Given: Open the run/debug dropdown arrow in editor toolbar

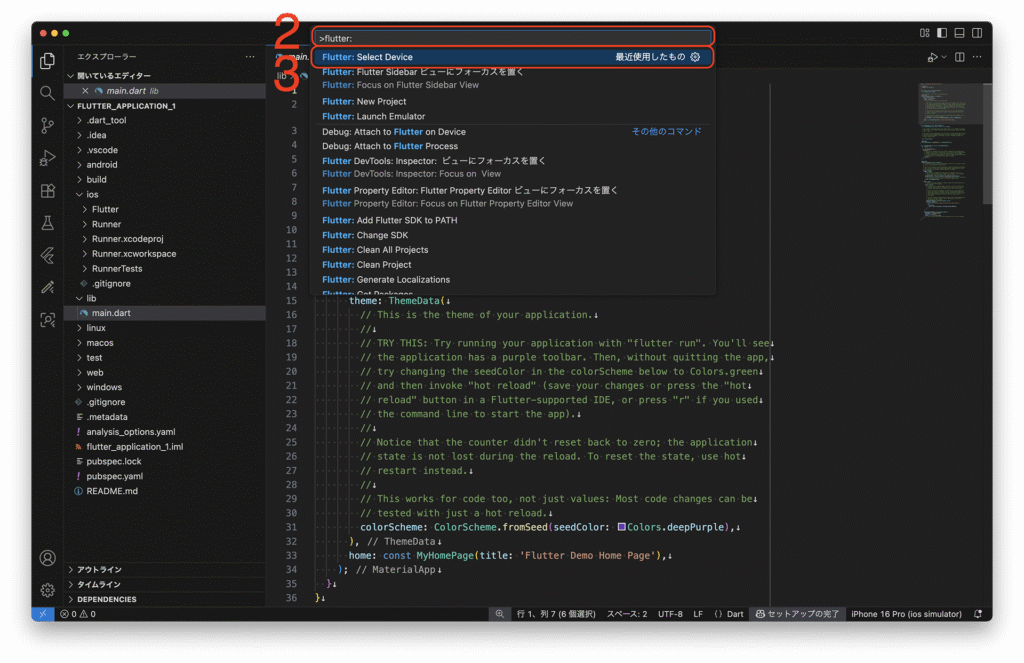Looking at the screenshot, I should 944,57.
